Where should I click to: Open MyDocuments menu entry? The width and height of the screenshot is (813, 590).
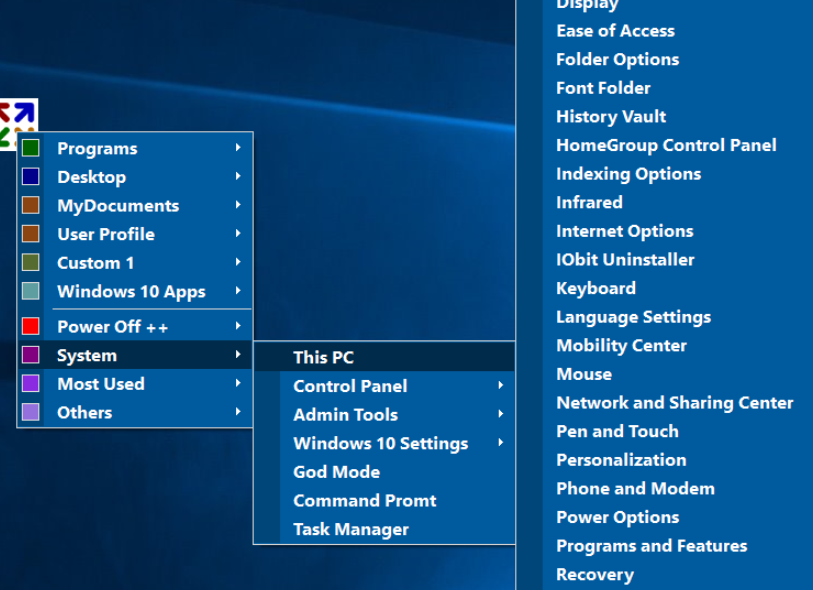[135, 205]
